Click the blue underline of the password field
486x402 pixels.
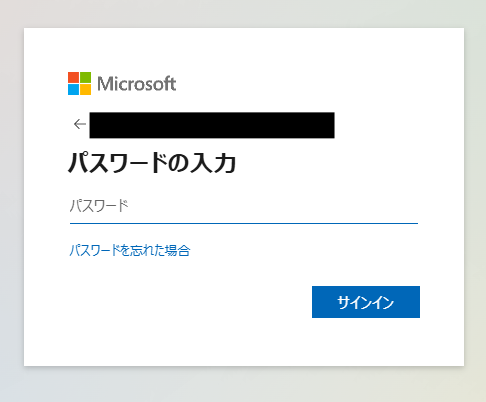[244, 223]
